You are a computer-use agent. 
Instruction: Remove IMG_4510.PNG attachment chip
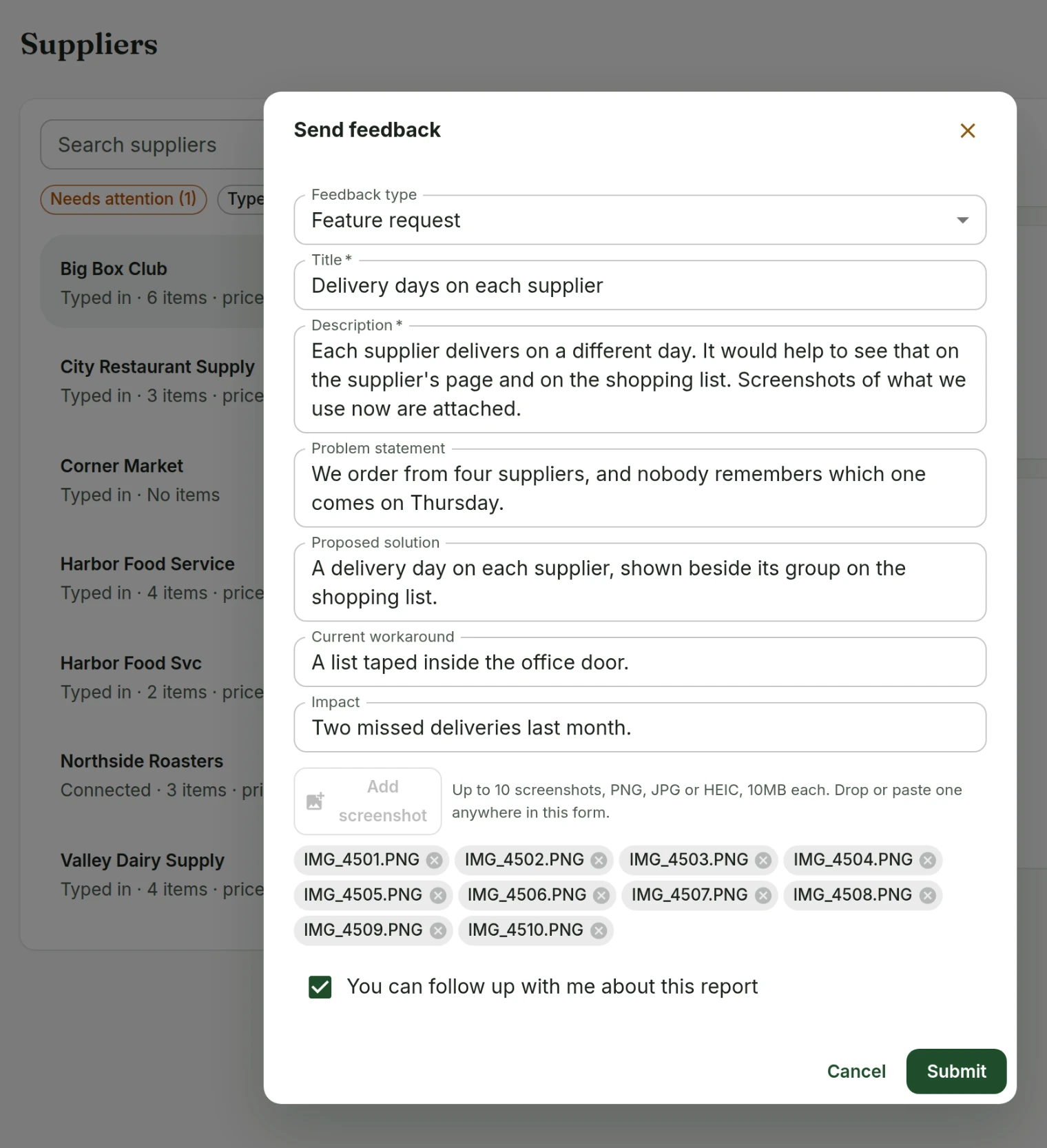[x=599, y=930]
